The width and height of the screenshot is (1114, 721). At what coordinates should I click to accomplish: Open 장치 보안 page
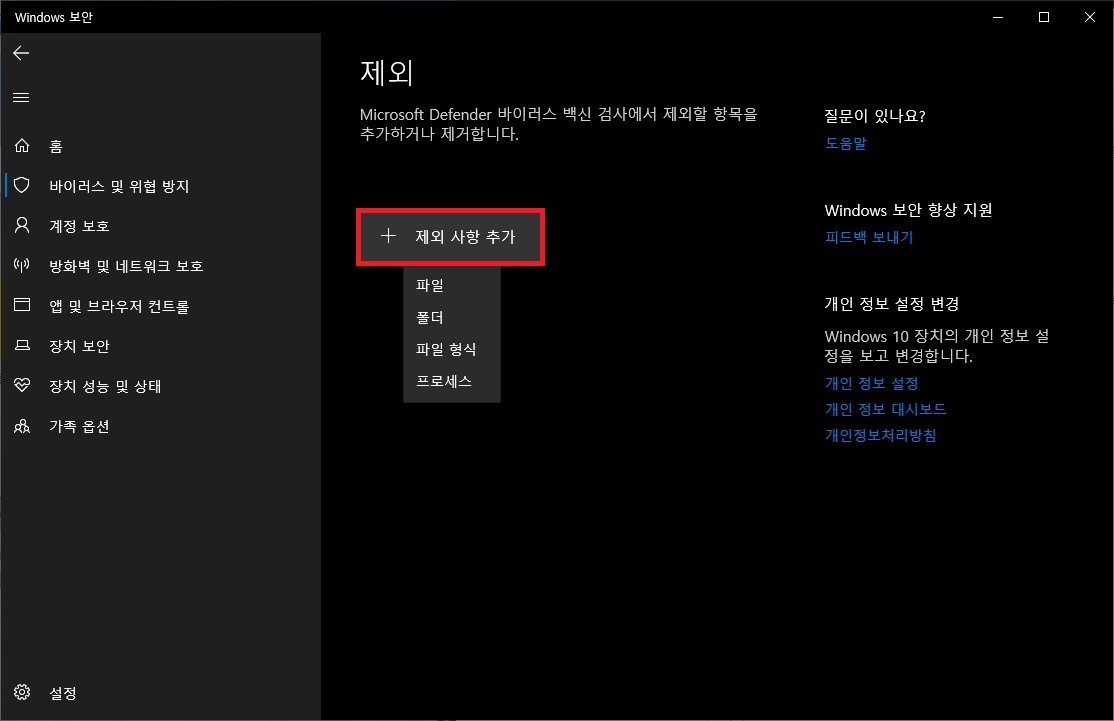[79, 346]
